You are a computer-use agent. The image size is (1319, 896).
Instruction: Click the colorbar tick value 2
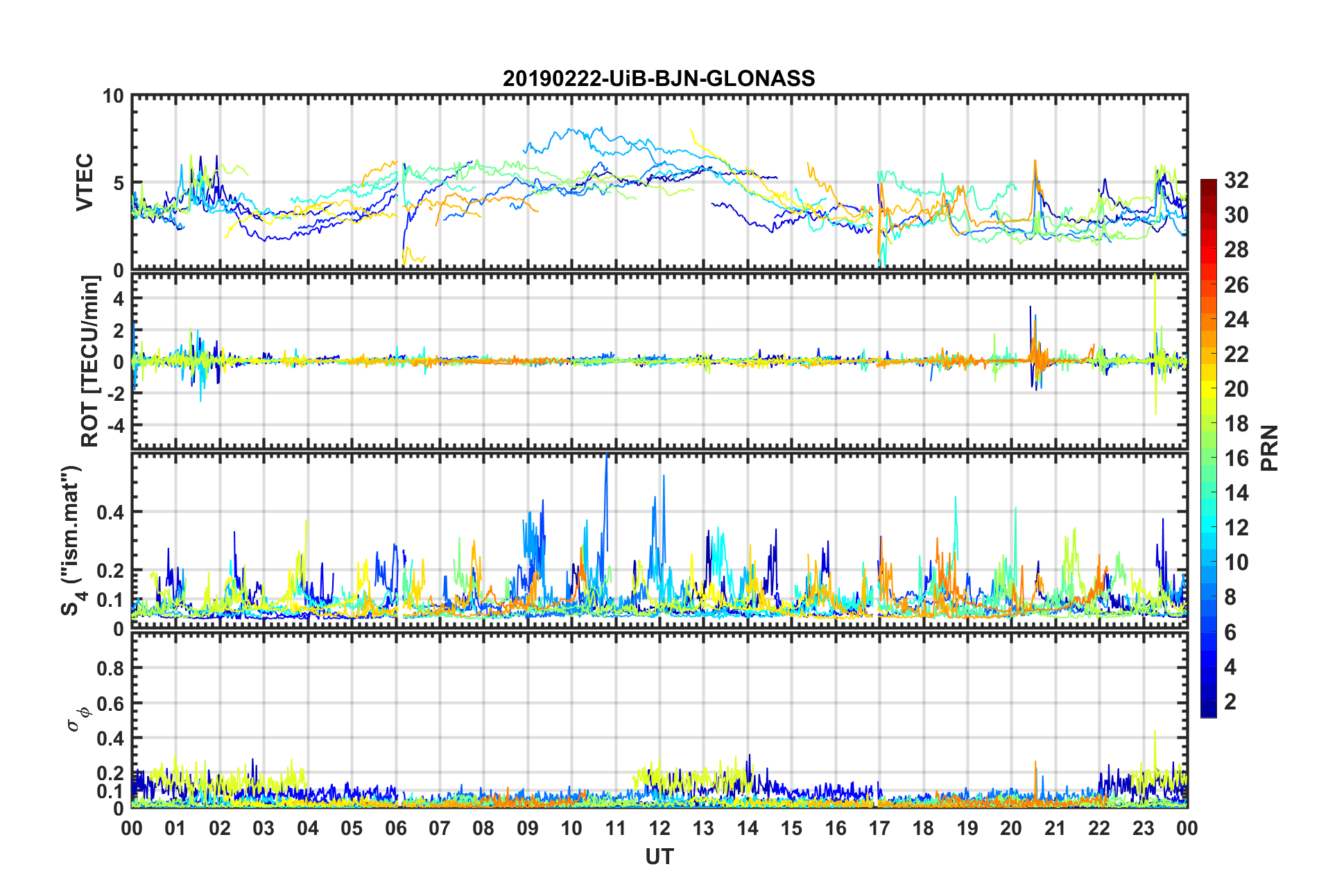(x=1230, y=701)
